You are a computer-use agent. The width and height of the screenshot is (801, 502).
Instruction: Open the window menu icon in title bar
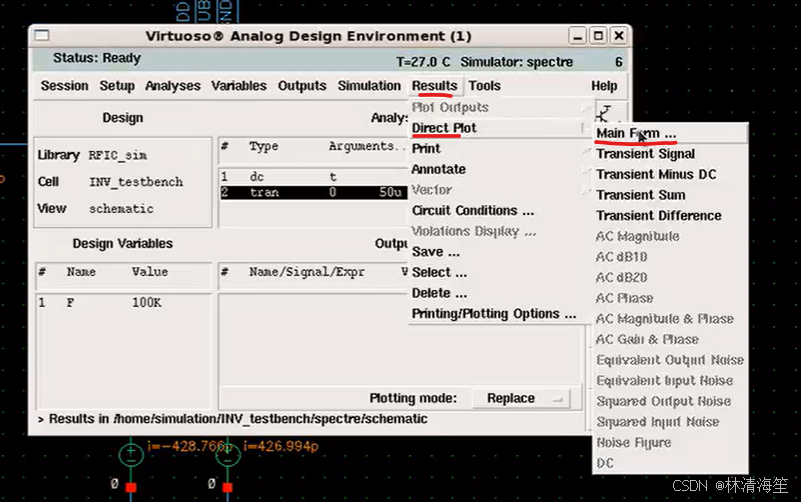[41, 35]
